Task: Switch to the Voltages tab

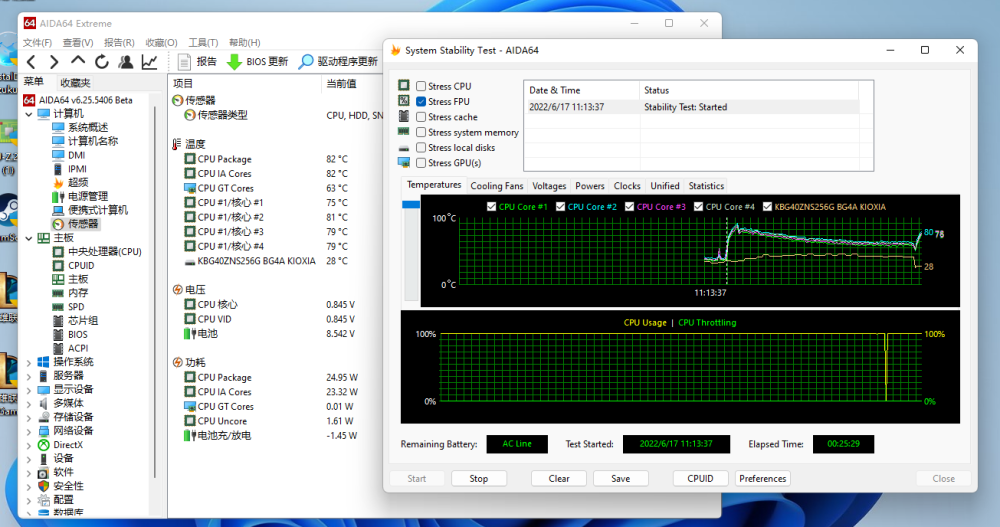Action: [549, 186]
